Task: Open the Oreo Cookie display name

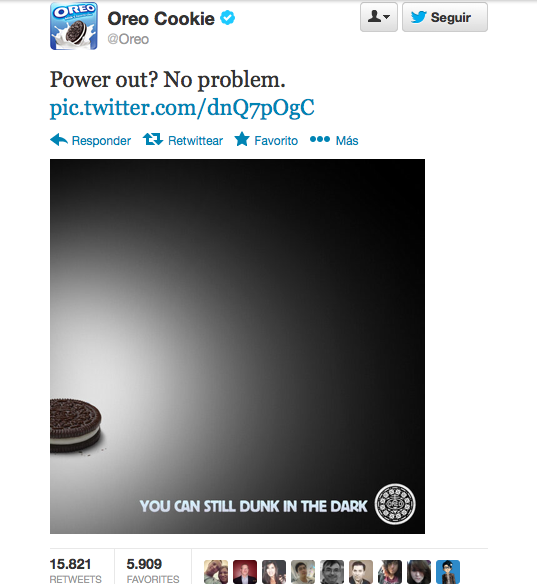Action: (161, 19)
